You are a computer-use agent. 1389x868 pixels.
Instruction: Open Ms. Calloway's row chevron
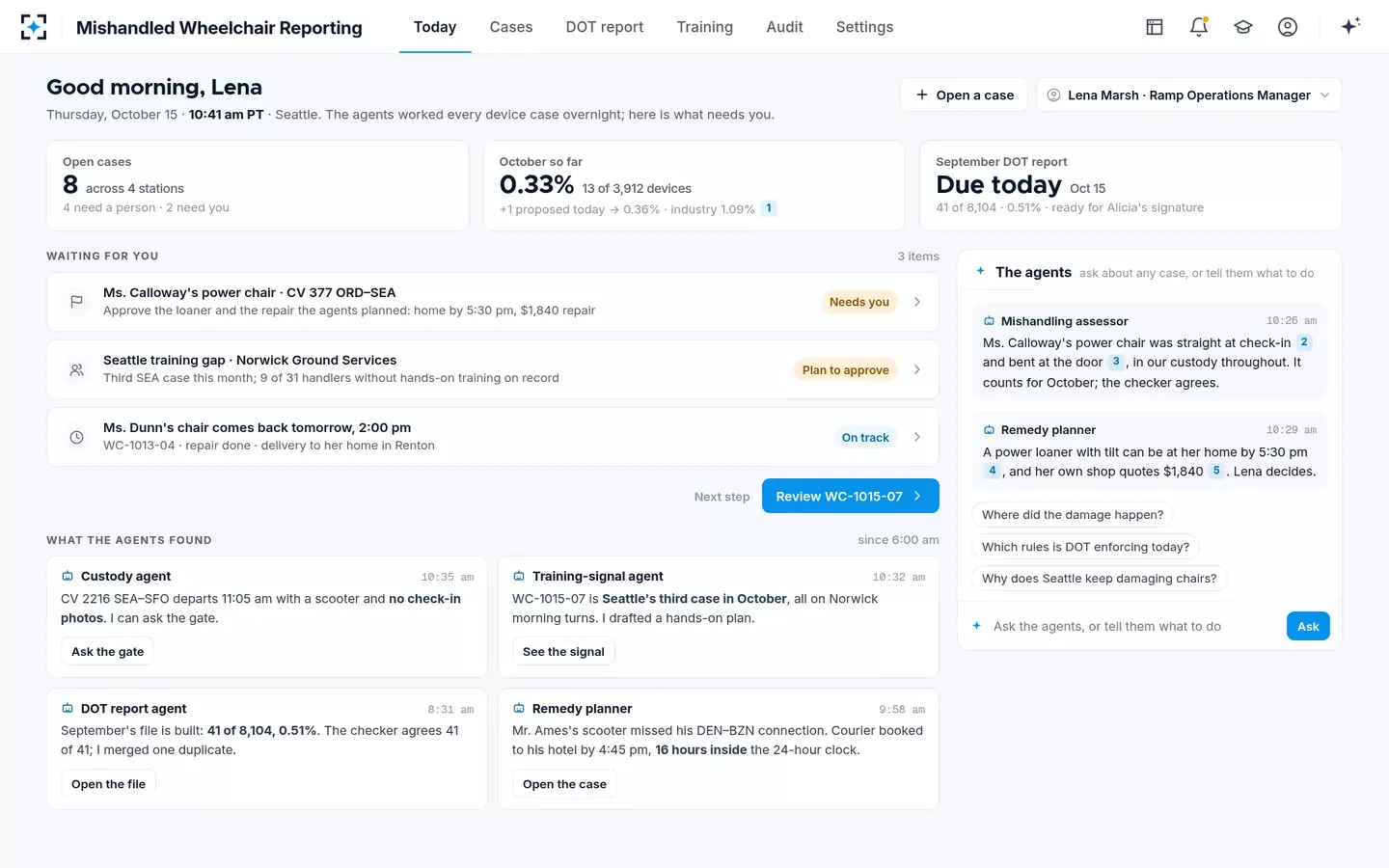917,302
